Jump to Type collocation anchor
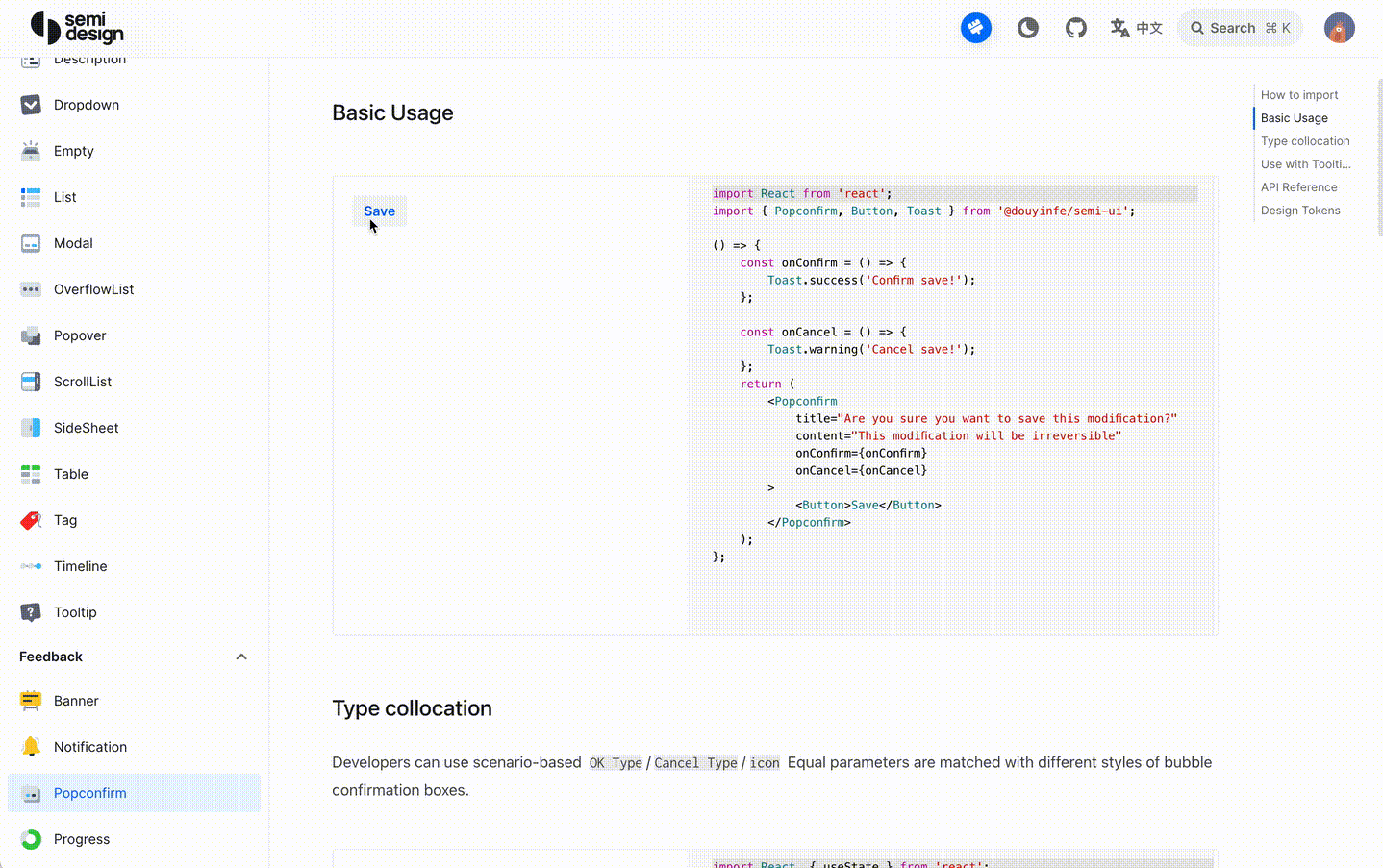 click(1305, 141)
